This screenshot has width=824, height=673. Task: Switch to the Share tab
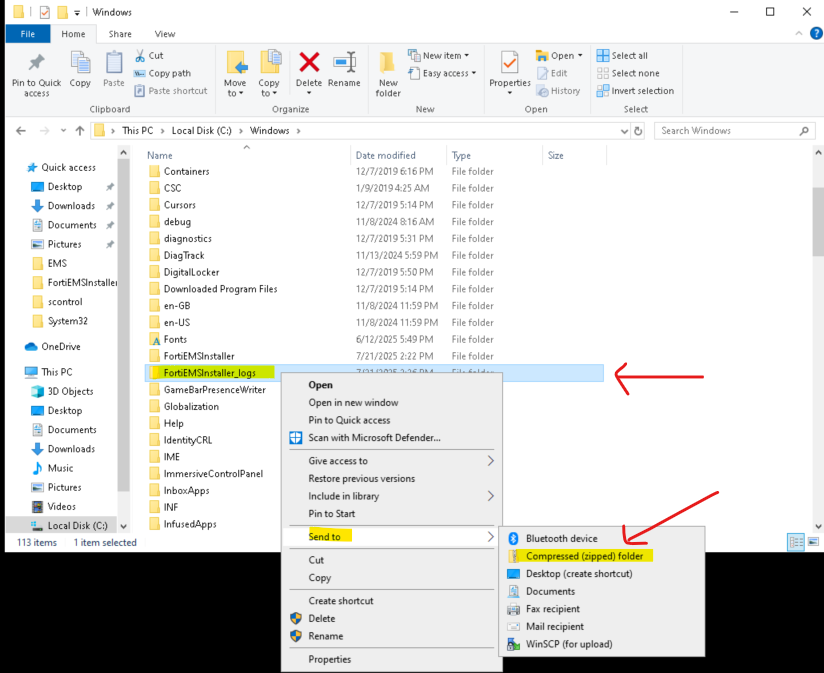click(x=120, y=34)
